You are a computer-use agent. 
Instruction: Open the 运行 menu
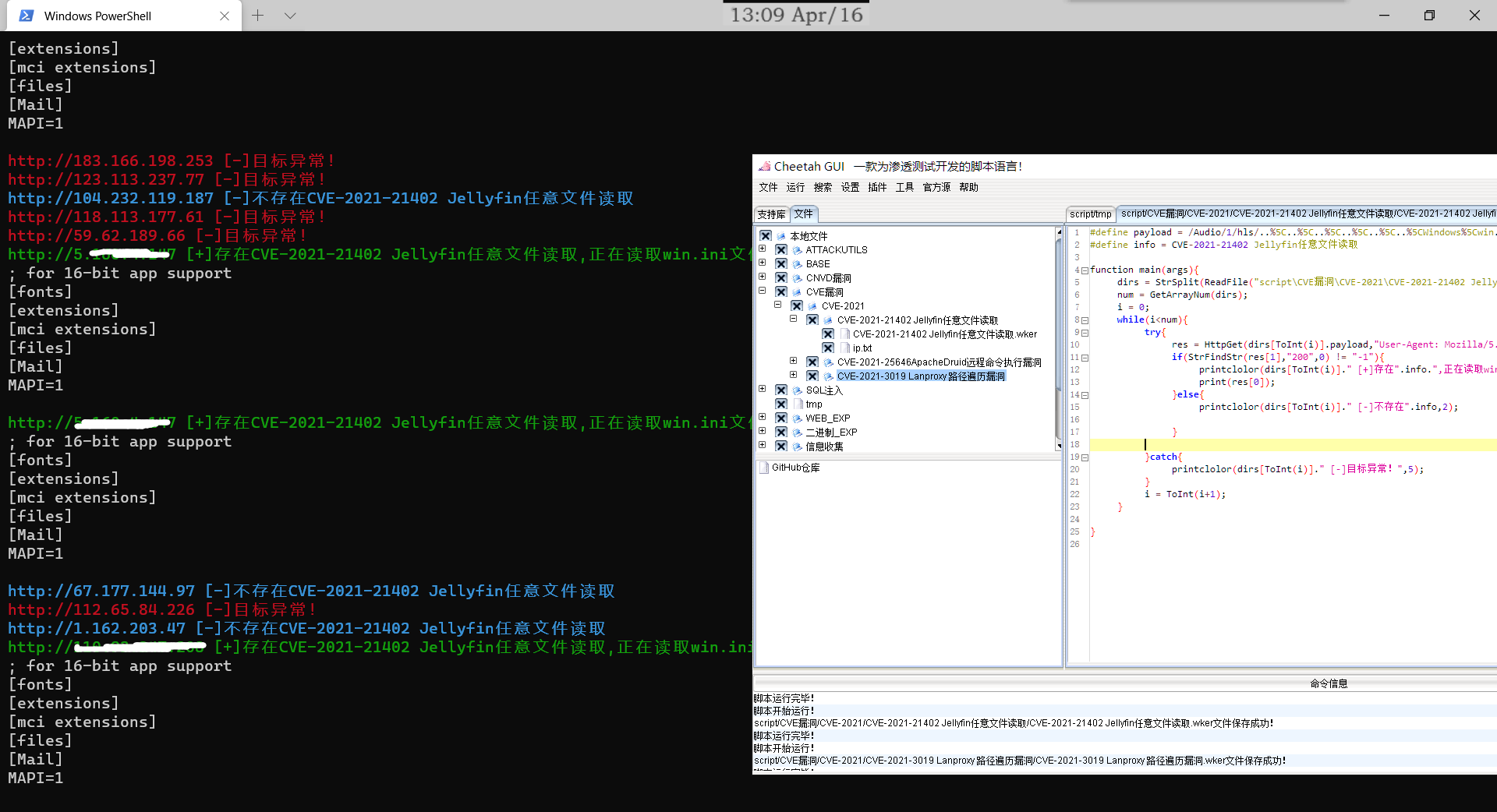pos(796,188)
